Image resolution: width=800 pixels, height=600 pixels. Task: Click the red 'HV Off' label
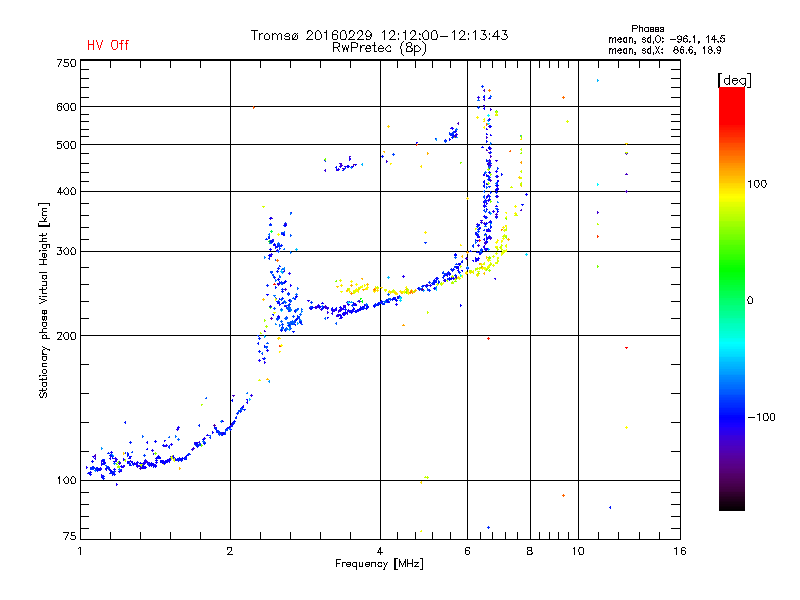(x=108, y=45)
